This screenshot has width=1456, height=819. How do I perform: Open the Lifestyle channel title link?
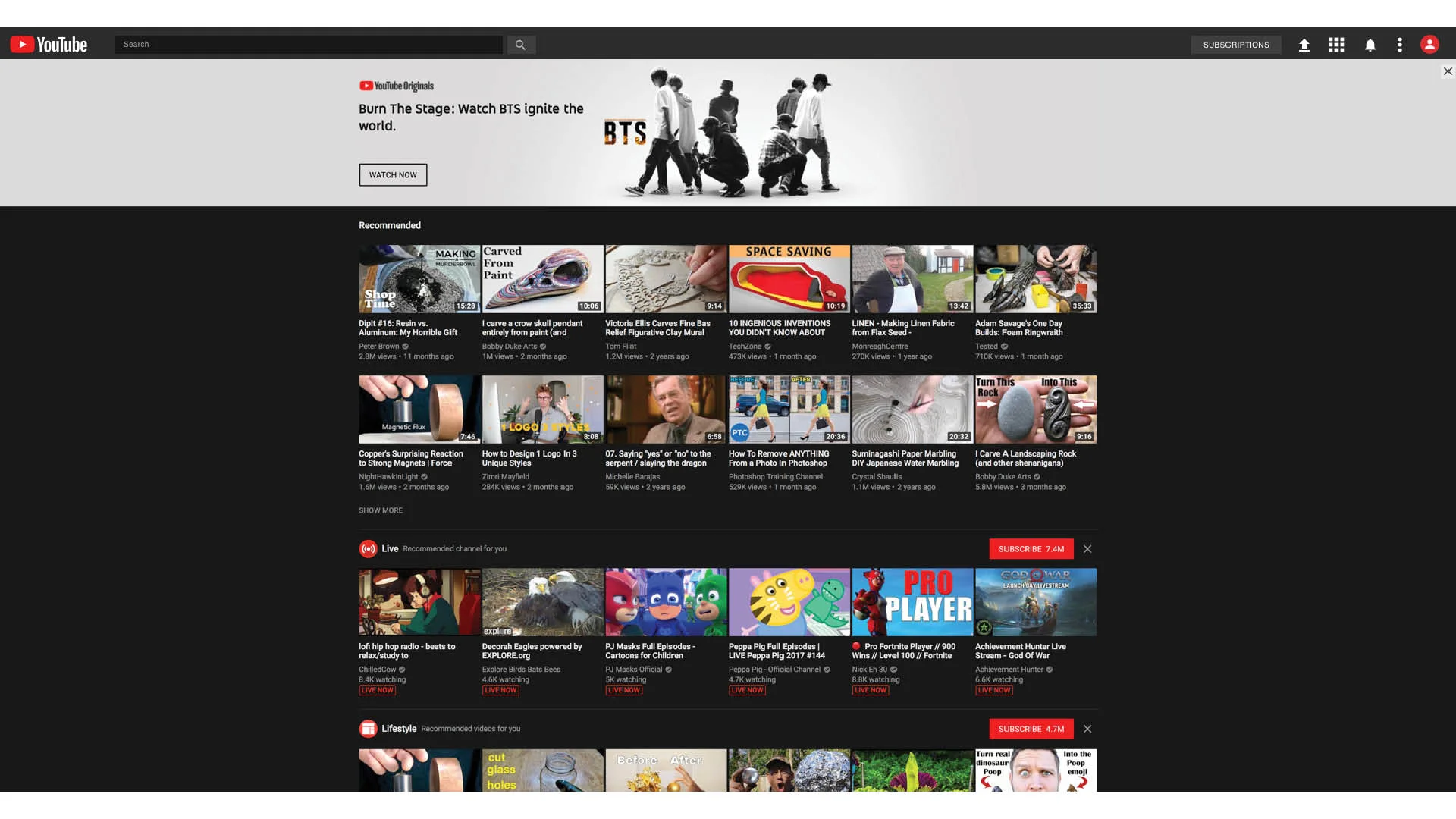pos(399,729)
